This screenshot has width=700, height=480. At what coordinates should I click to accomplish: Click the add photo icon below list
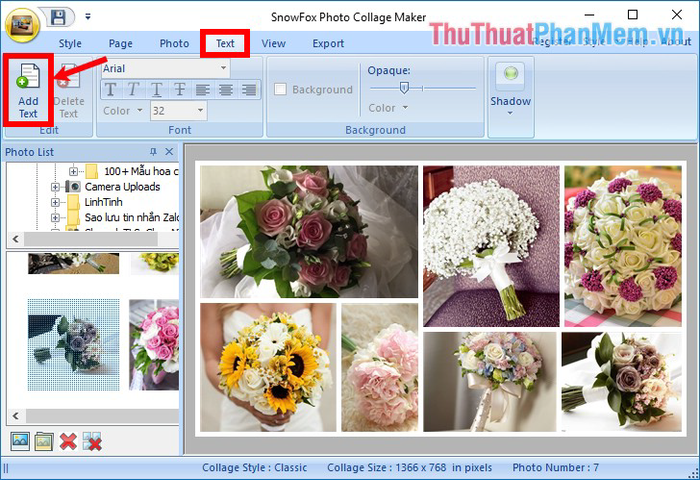tap(20, 441)
